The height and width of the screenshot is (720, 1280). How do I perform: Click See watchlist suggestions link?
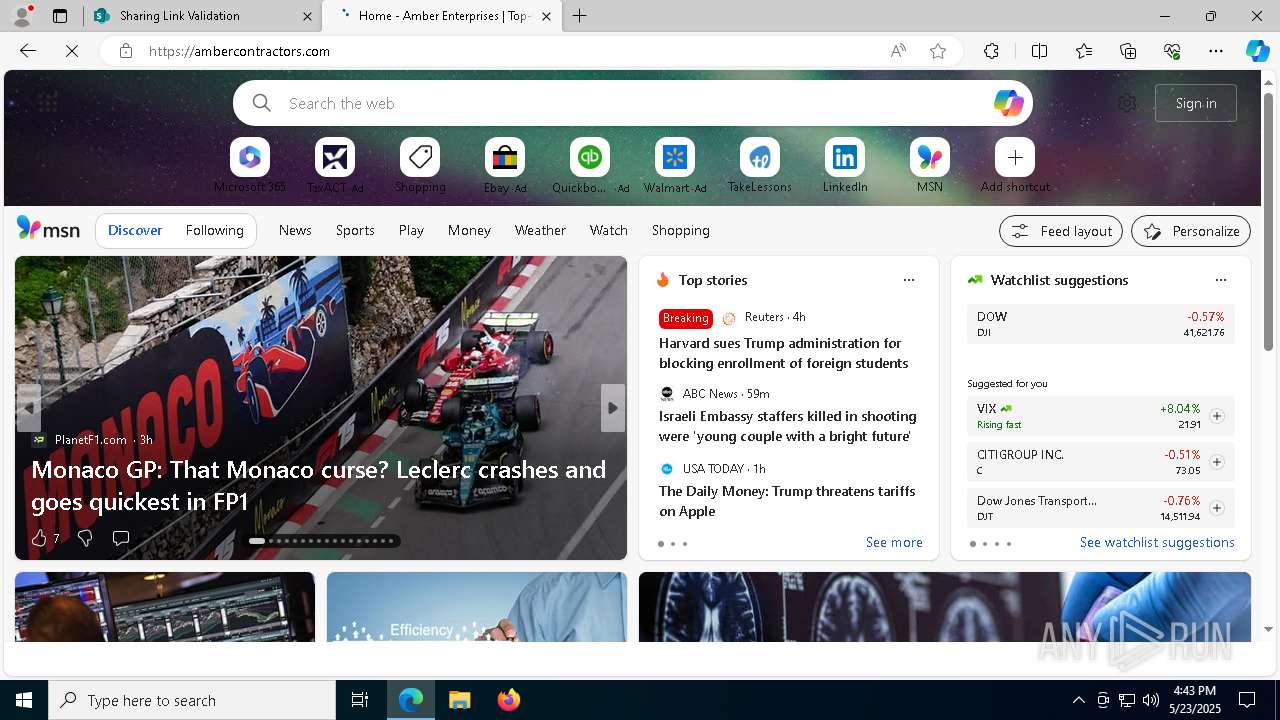tap(1157, 542)
